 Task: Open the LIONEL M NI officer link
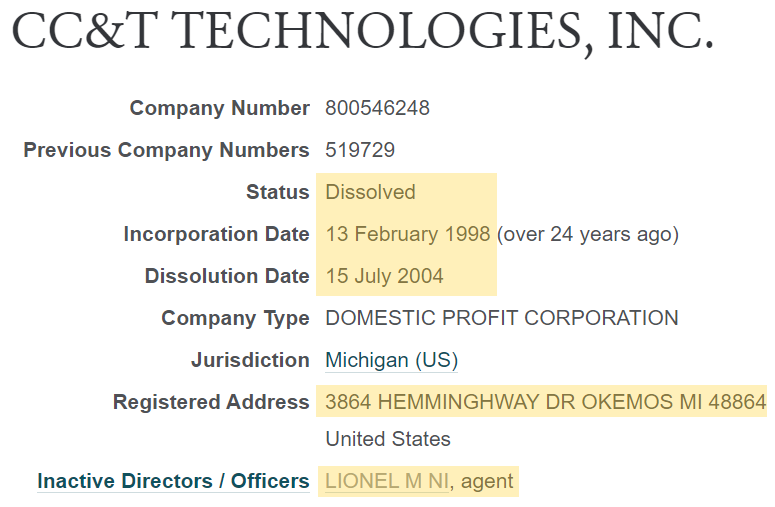[x=387, y=481]
